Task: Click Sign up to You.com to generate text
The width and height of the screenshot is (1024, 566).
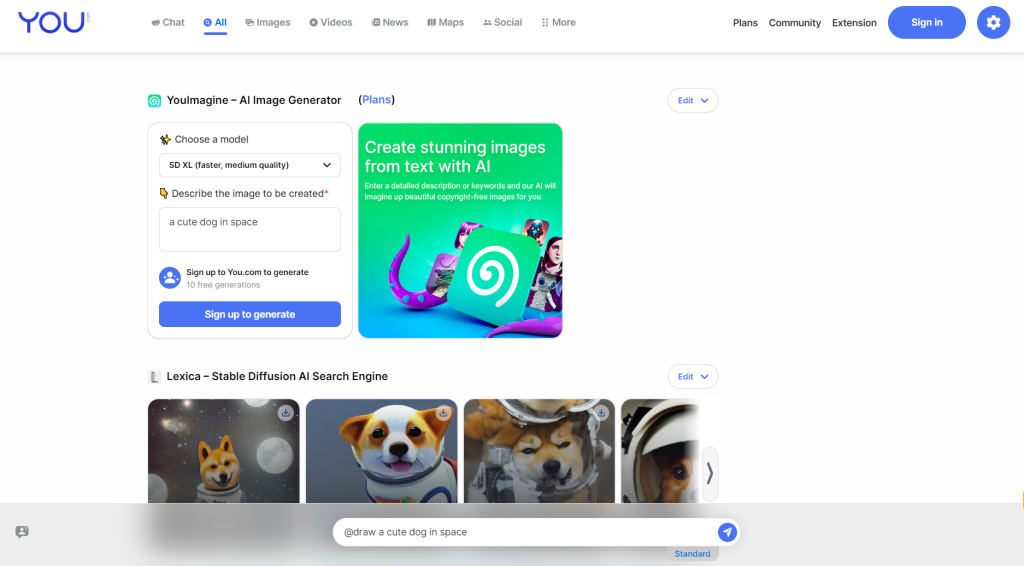Action: 248,272
